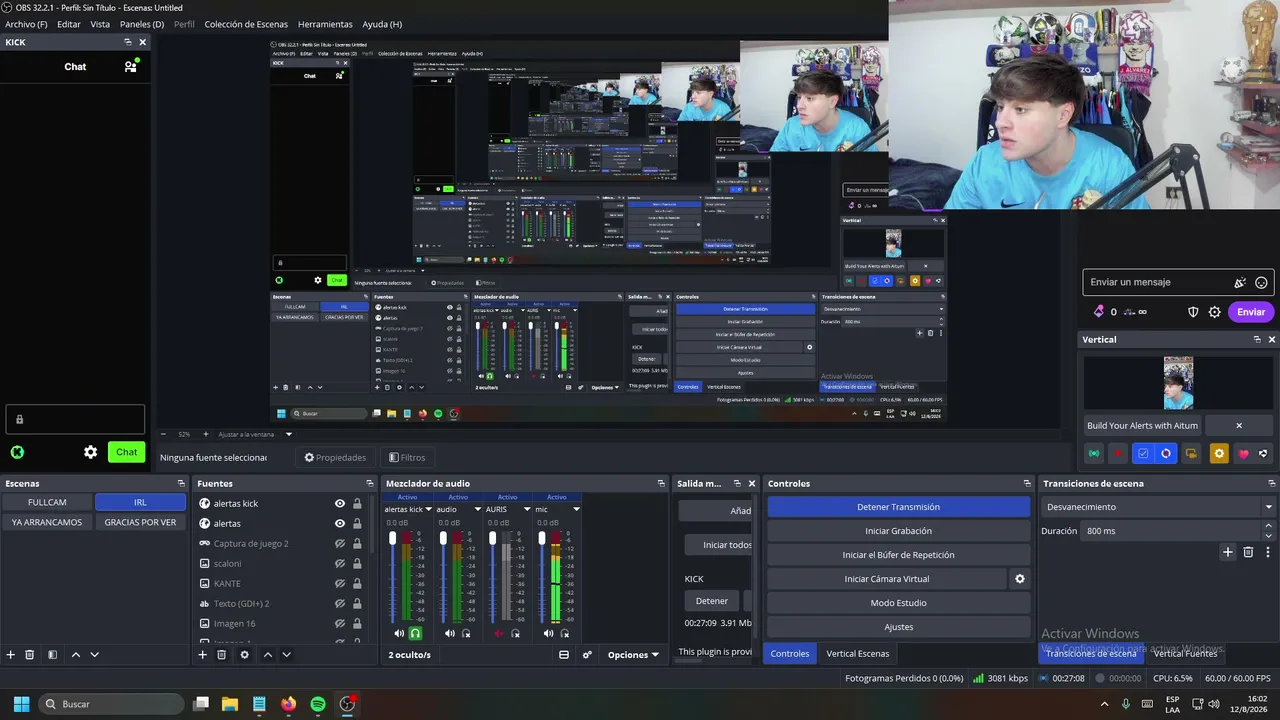Open the Herramientas menu
Viewport: 1280px width, 720px height.
[325, 24]
